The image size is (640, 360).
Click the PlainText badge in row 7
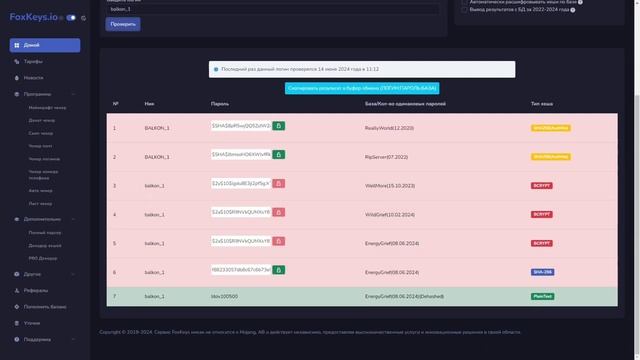click(x=542, y=296)
